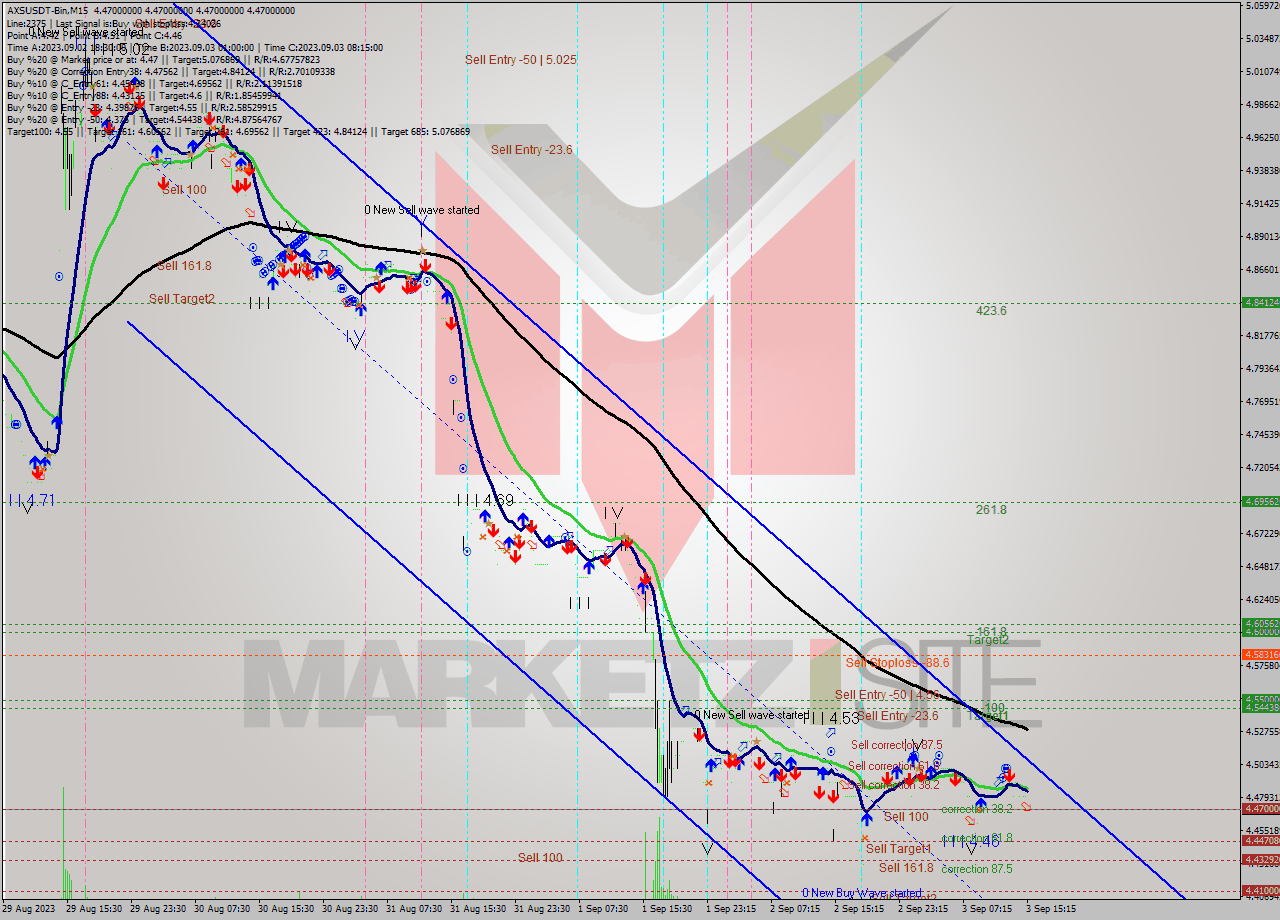
Task: Click the '0 New Buy Wave started' label
Action: [x=862, y=893]
